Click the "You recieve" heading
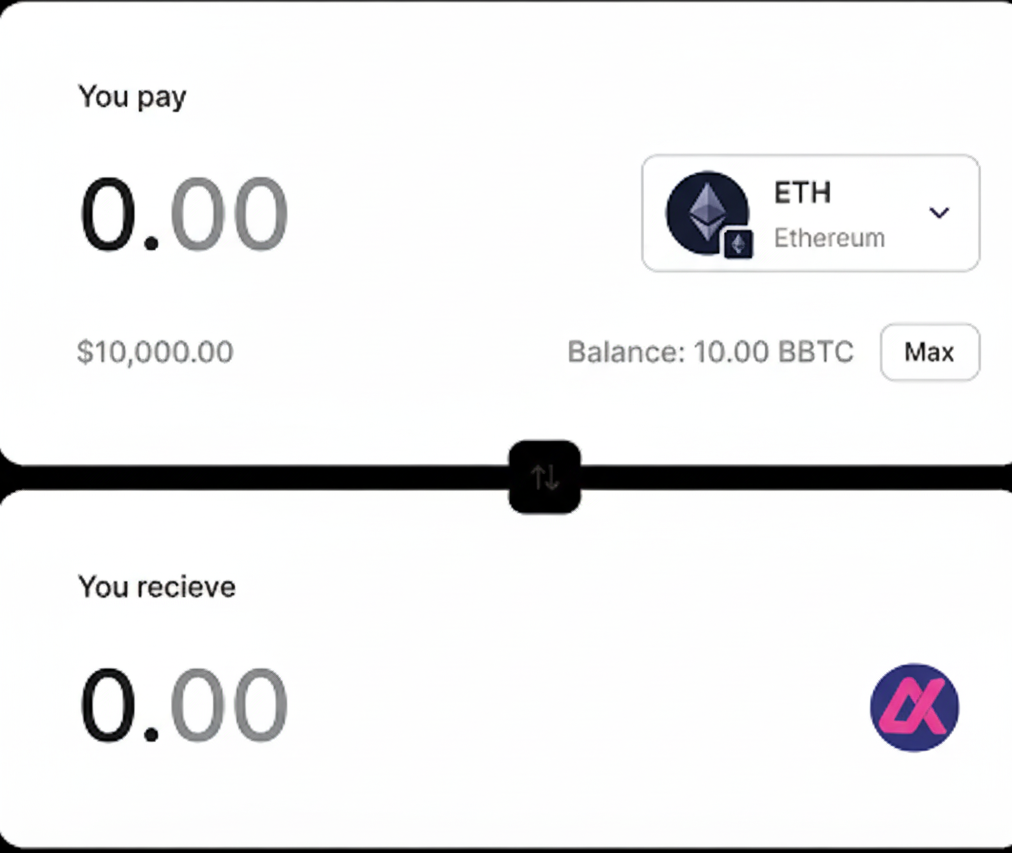Image resolution: width=1012 pixels, height=853 pixels. tap(157, 586)
